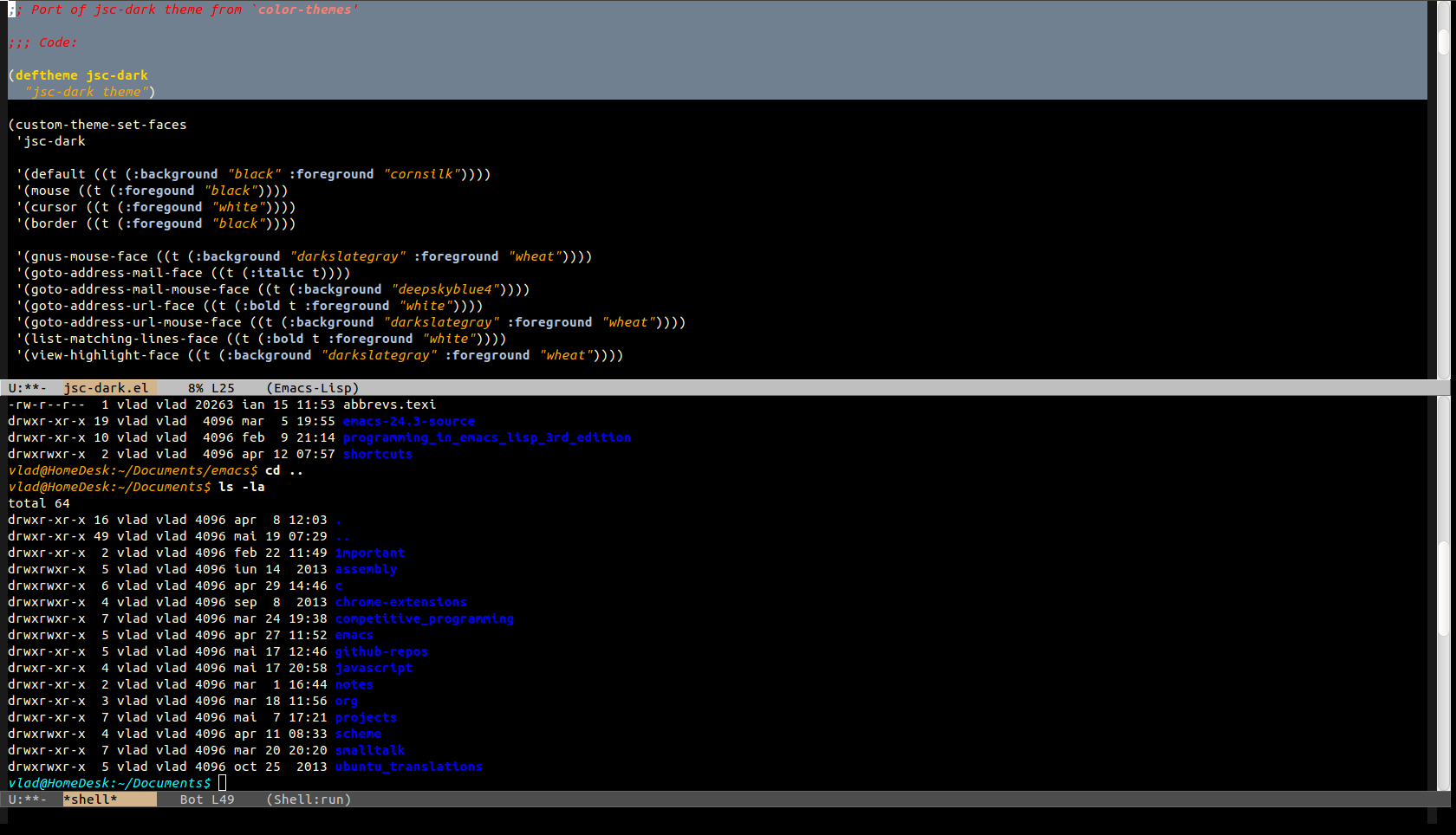Click the 'org' directory entry
1456x835 pixels.
pos(347,701)
